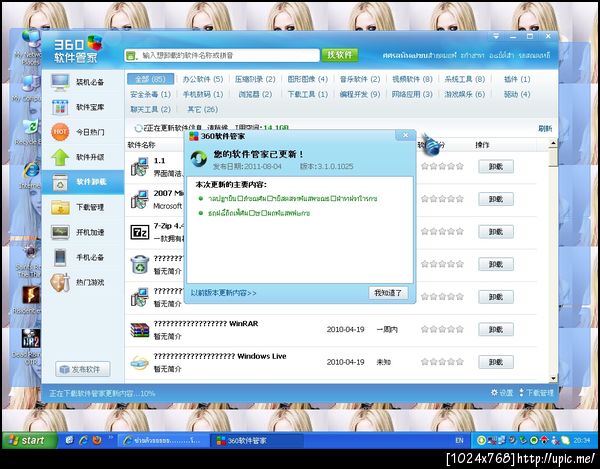Click list scrollbar down arrow

point(553,378)
